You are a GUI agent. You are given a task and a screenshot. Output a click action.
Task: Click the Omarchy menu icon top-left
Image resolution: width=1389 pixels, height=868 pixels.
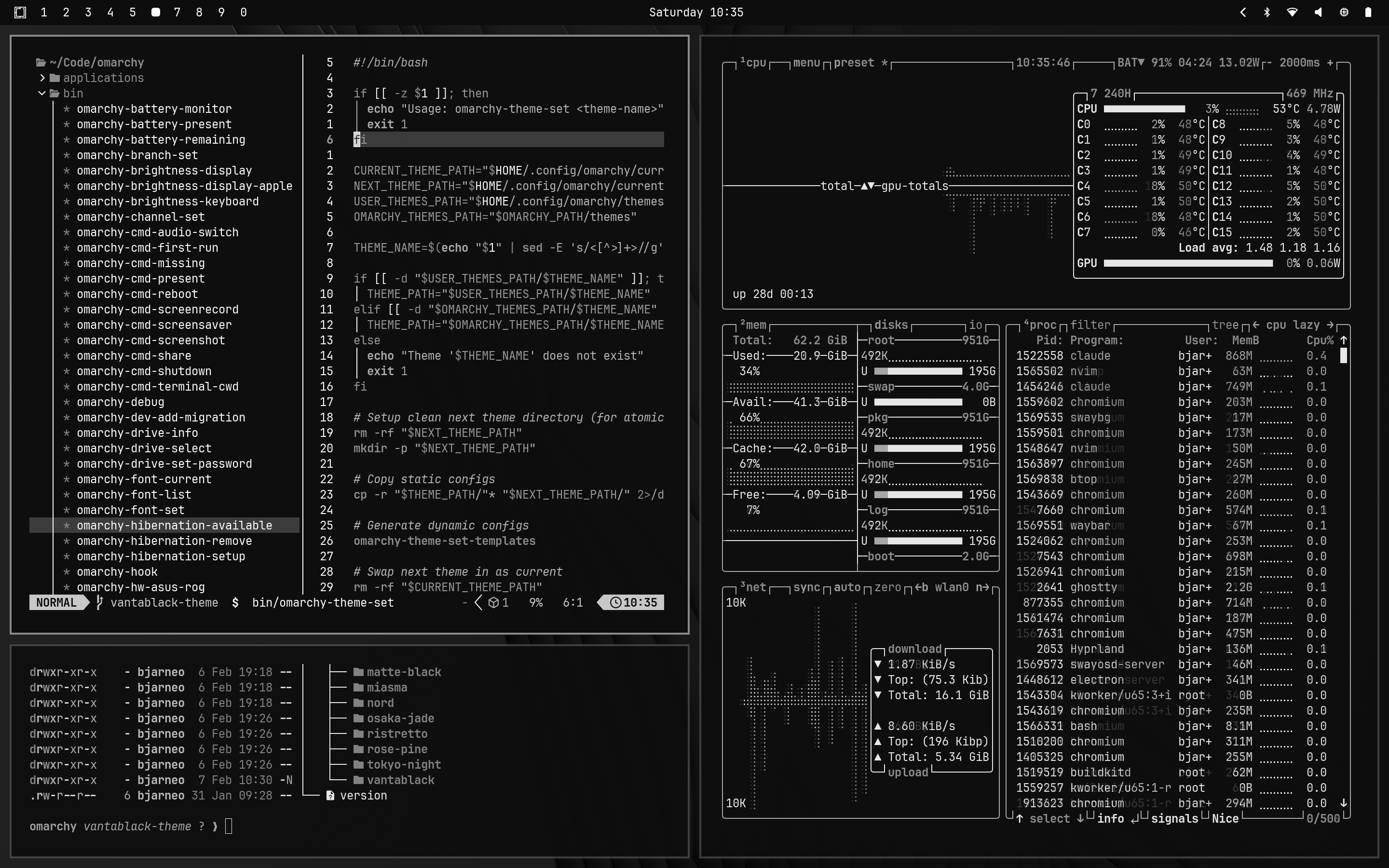tap(20, 12)
